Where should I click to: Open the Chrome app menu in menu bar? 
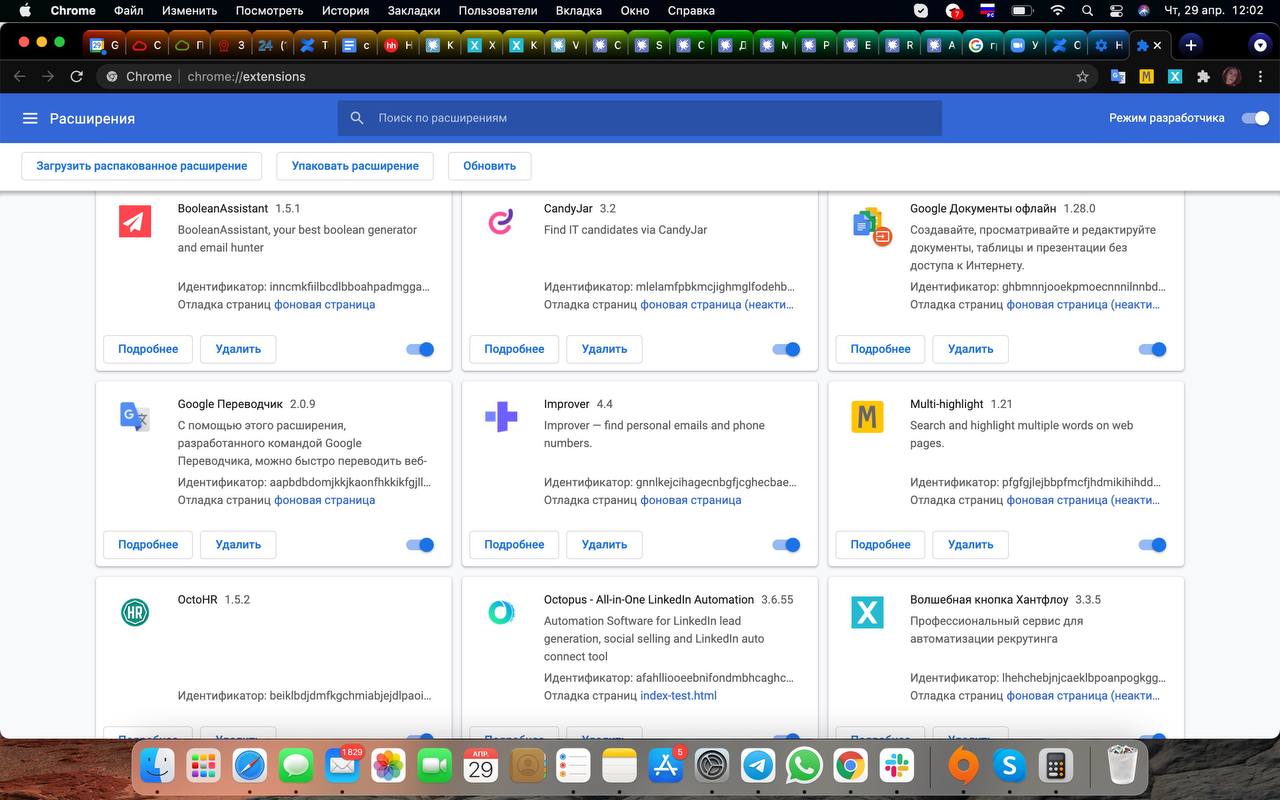(x=73, y=11)
